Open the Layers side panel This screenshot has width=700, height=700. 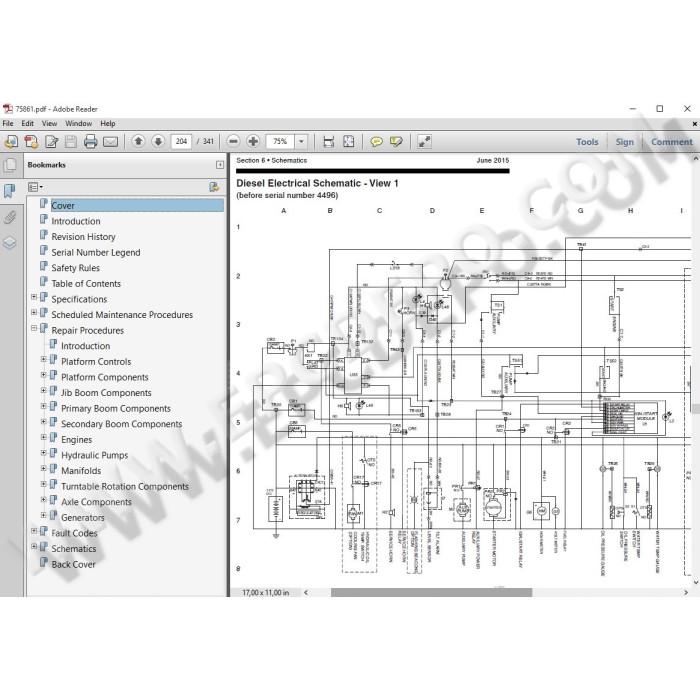(x=10, y=243)
